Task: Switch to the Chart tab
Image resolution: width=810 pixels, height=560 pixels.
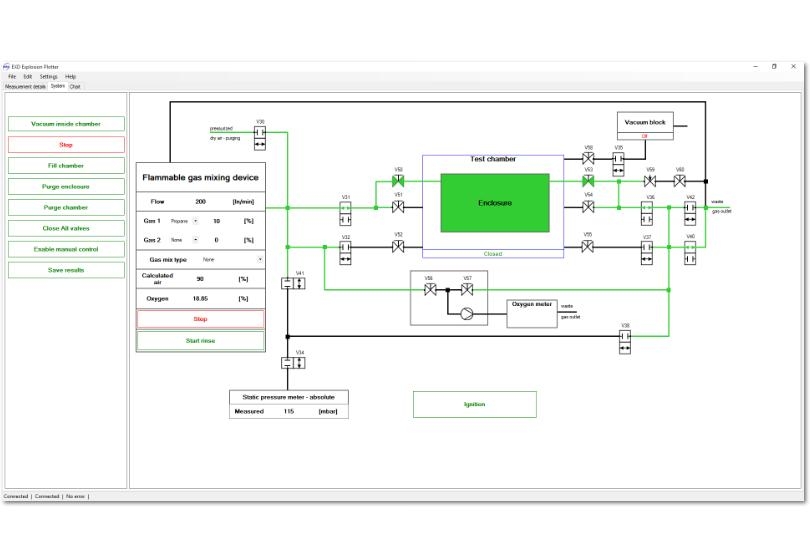Action: (x=75, y=87)
